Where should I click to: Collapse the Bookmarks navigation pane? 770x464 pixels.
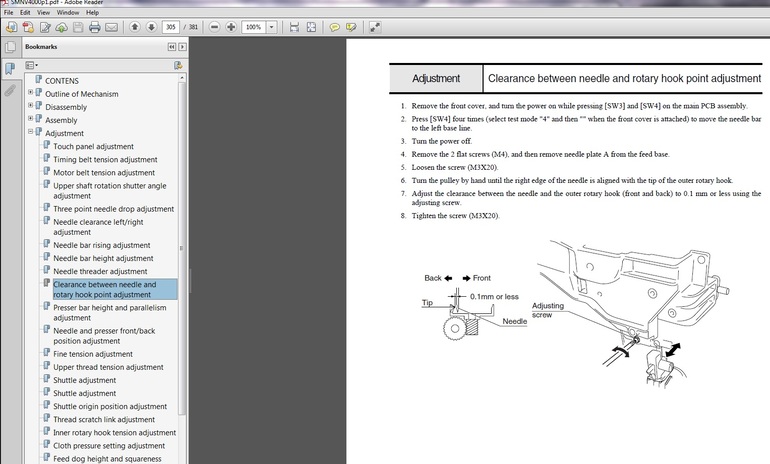pos(171,47)
